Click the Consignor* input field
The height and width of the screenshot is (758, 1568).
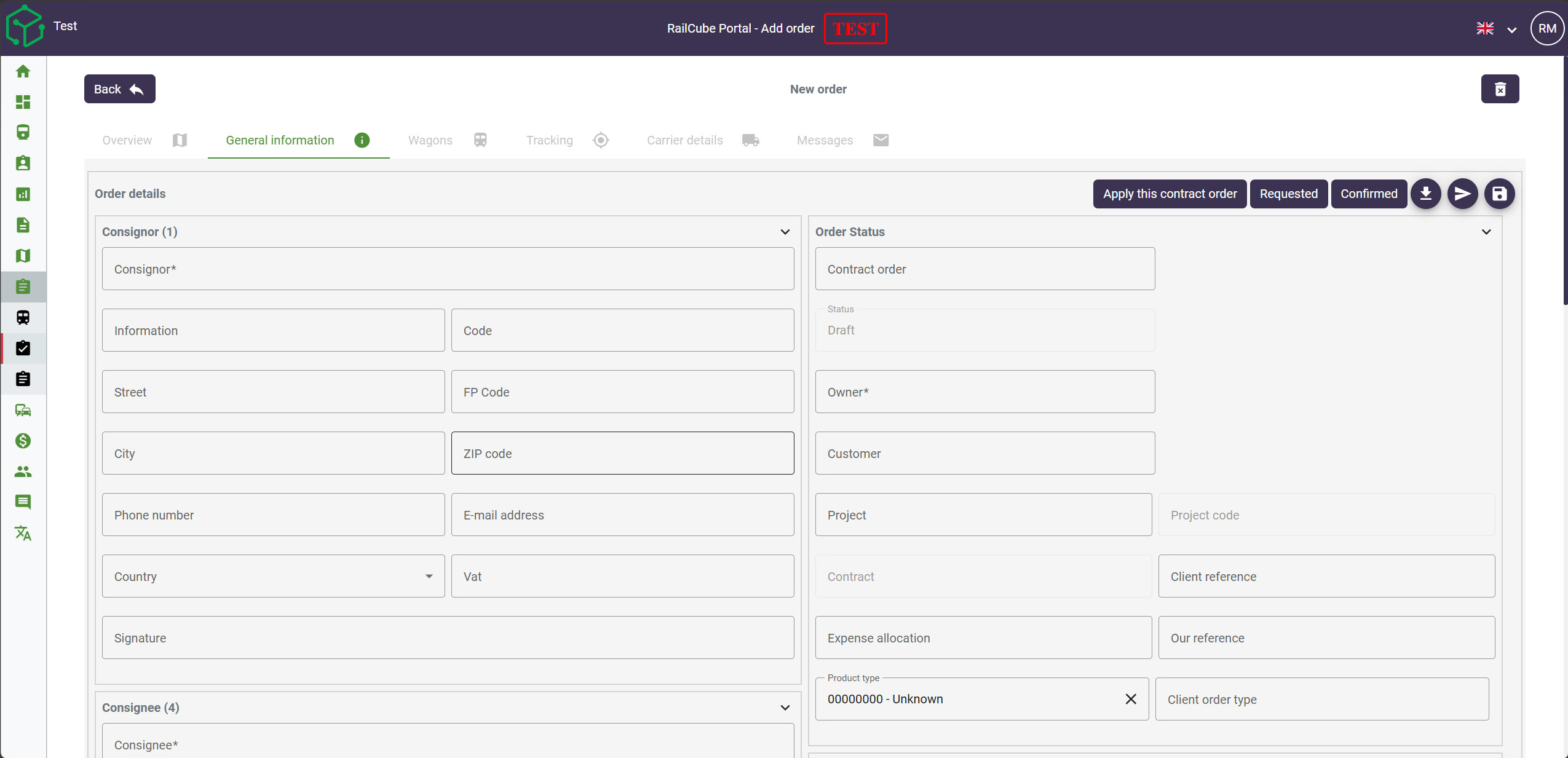click(448, 269)
